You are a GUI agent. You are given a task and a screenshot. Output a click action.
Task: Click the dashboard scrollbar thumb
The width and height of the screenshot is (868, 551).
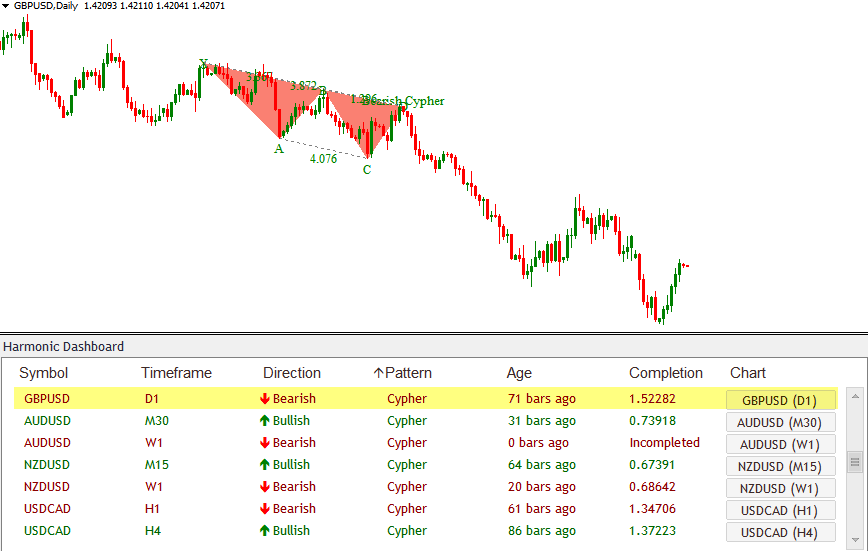pos(855,461)
